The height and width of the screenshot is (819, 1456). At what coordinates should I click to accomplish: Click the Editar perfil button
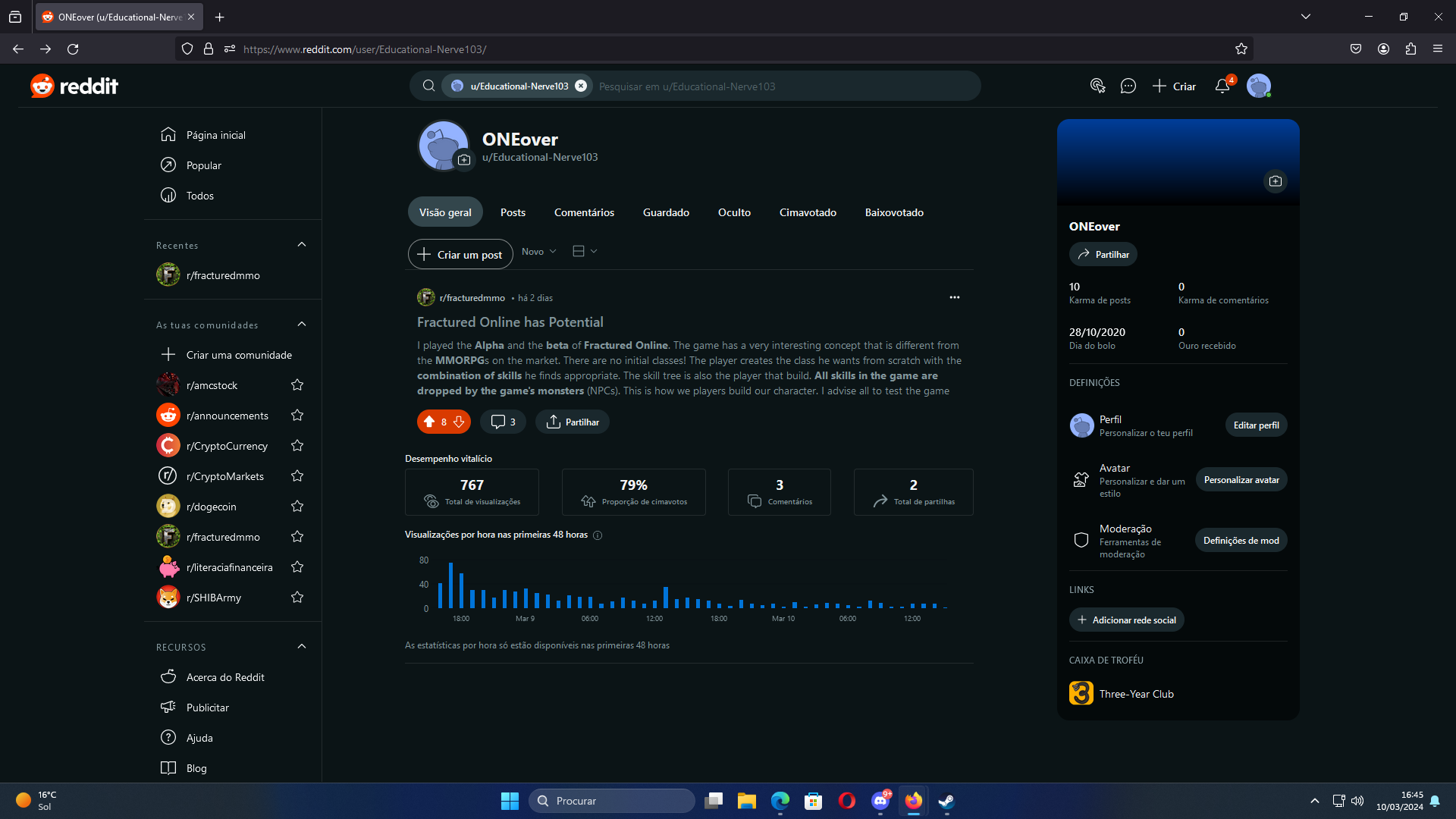1256,425
